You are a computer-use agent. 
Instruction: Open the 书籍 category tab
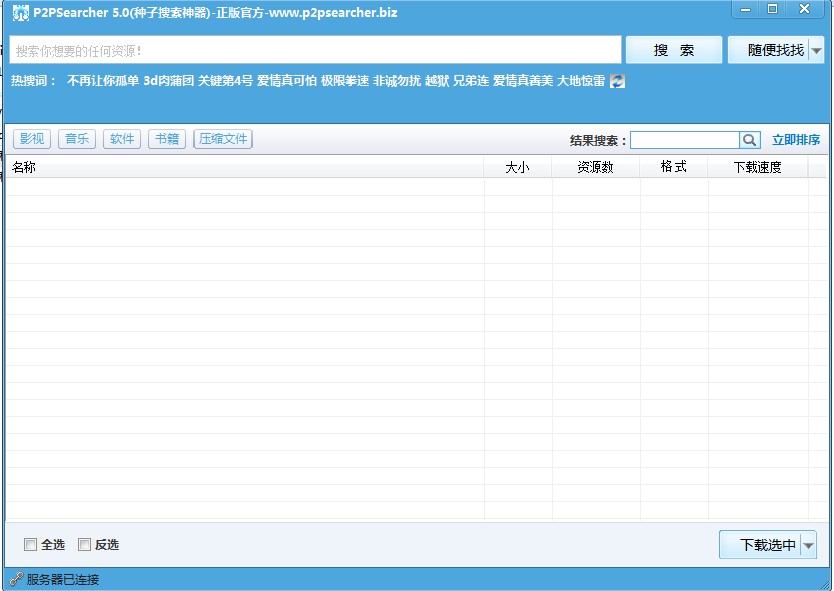tap(166, 138)
